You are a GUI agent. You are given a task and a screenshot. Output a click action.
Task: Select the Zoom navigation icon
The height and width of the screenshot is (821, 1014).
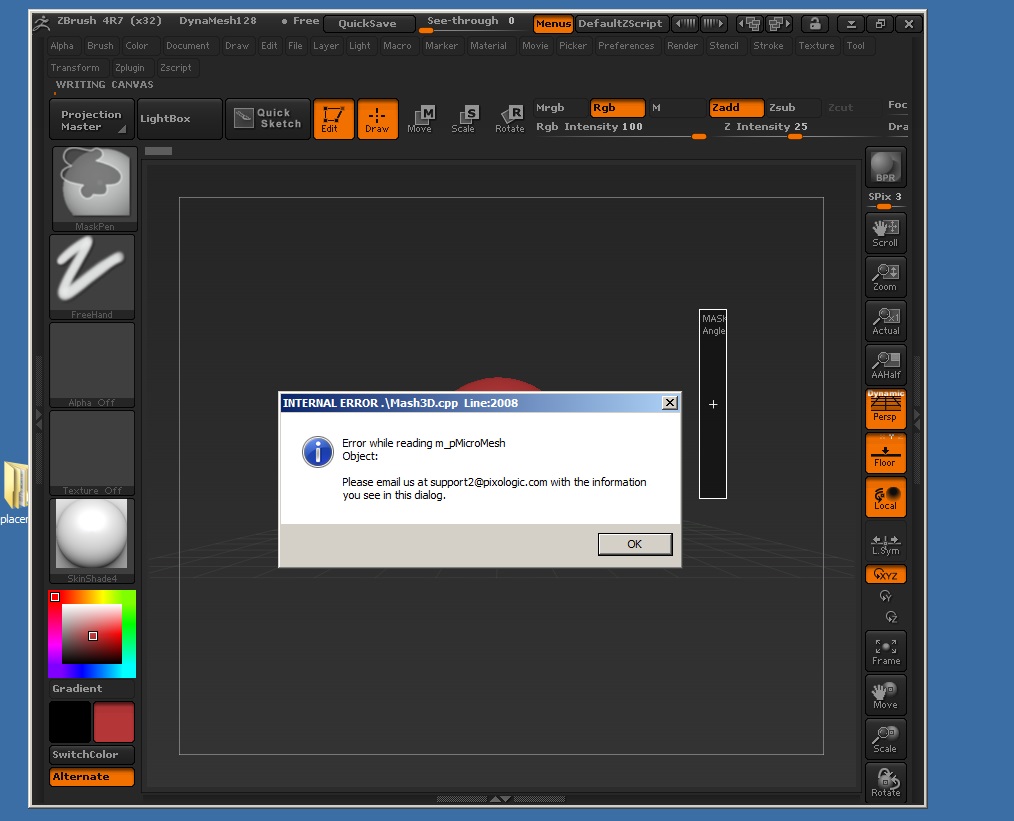coord(885,277)
